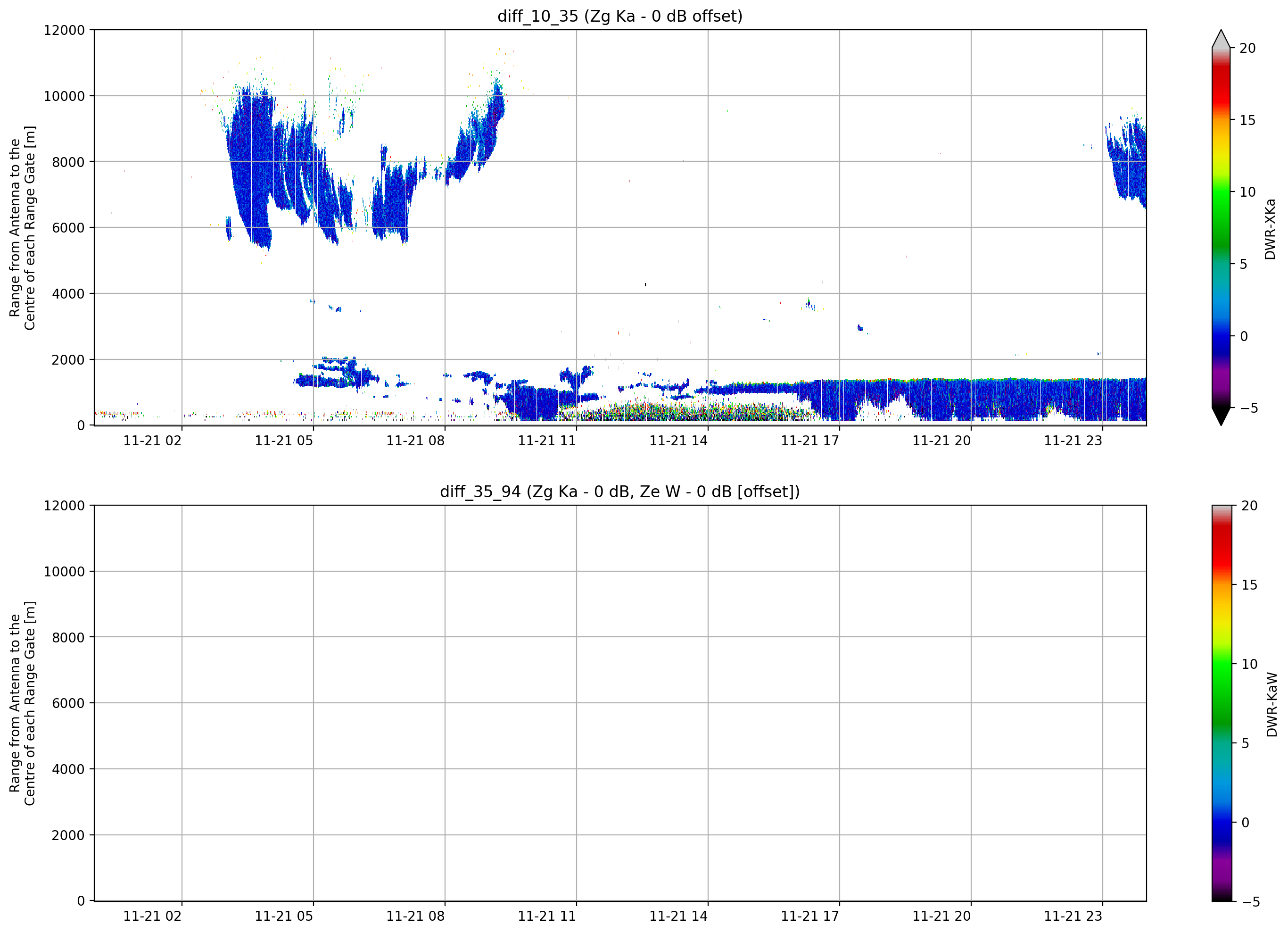1288x933 pixels.
Task: Click the 20 tick on the DWR-XKa colorbar
Action: point(1247,48)
